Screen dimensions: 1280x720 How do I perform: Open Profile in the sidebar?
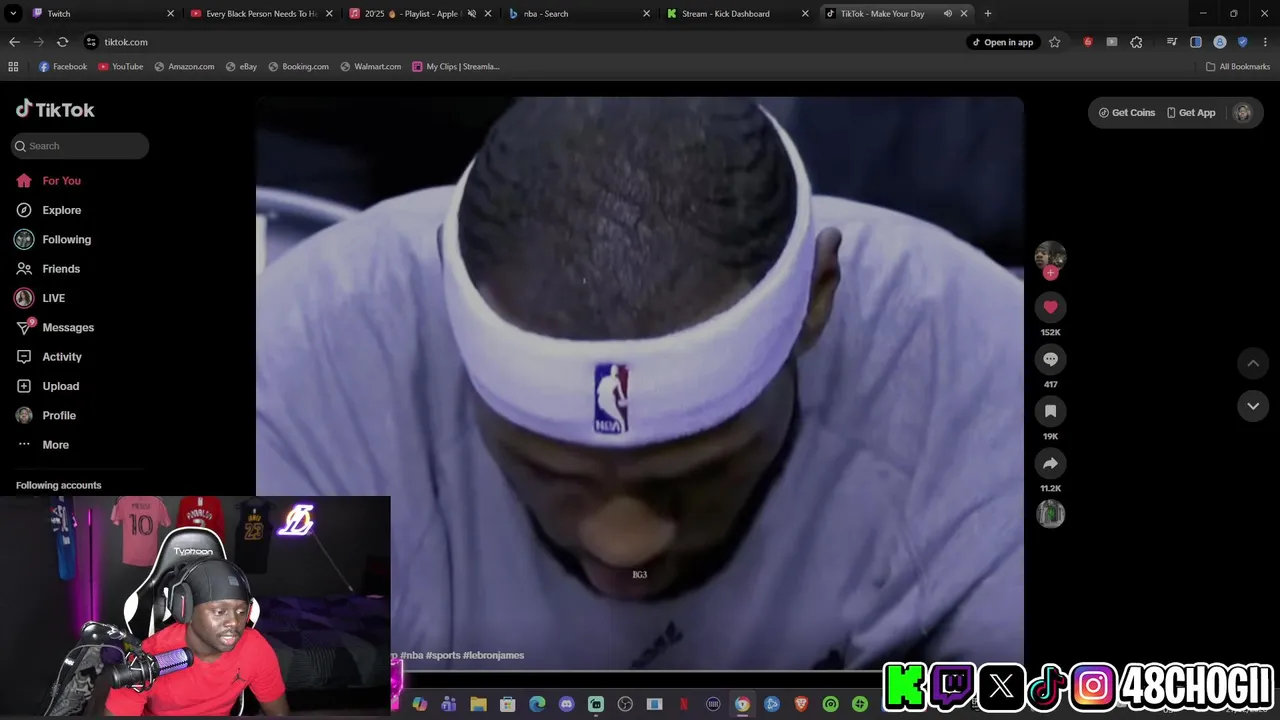(45, 415)
